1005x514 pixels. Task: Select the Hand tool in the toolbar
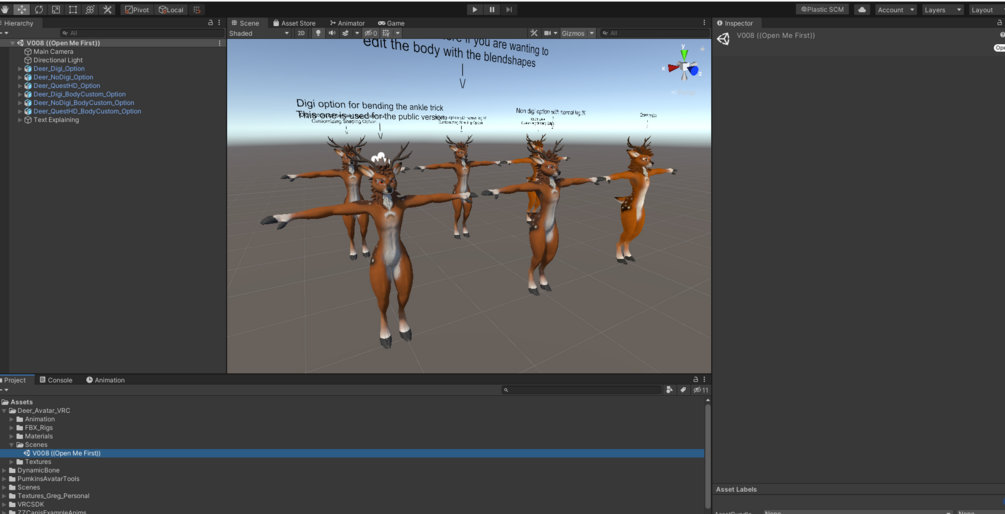coord(5,10)
